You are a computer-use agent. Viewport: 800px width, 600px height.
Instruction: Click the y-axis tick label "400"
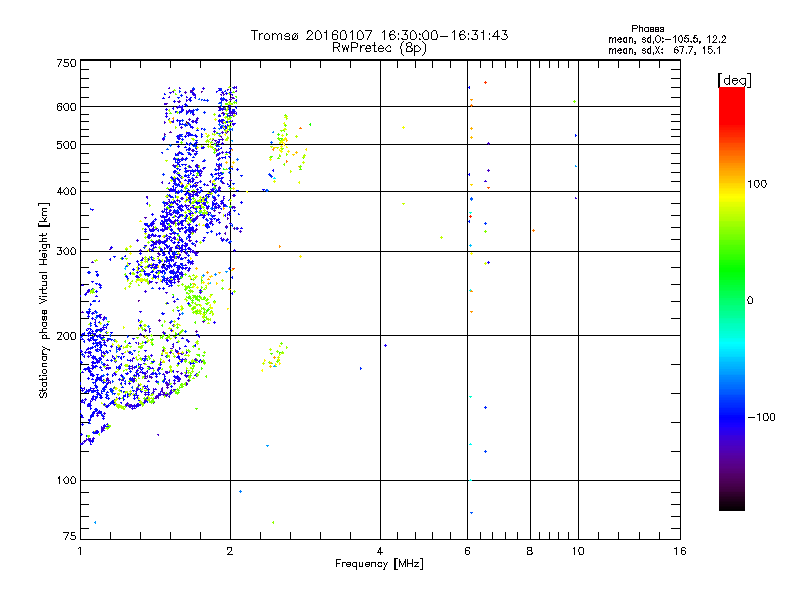66,192
